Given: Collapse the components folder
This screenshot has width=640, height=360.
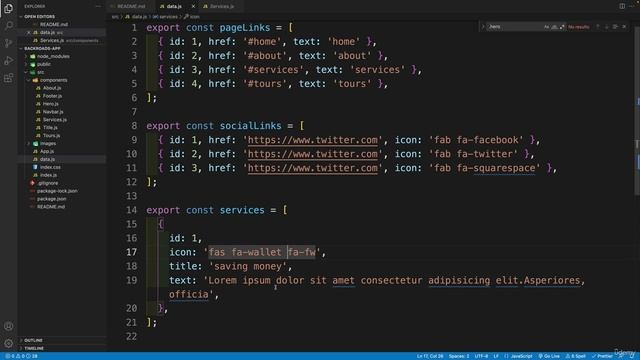Looking at the screenshot, I should click(53, 80).
